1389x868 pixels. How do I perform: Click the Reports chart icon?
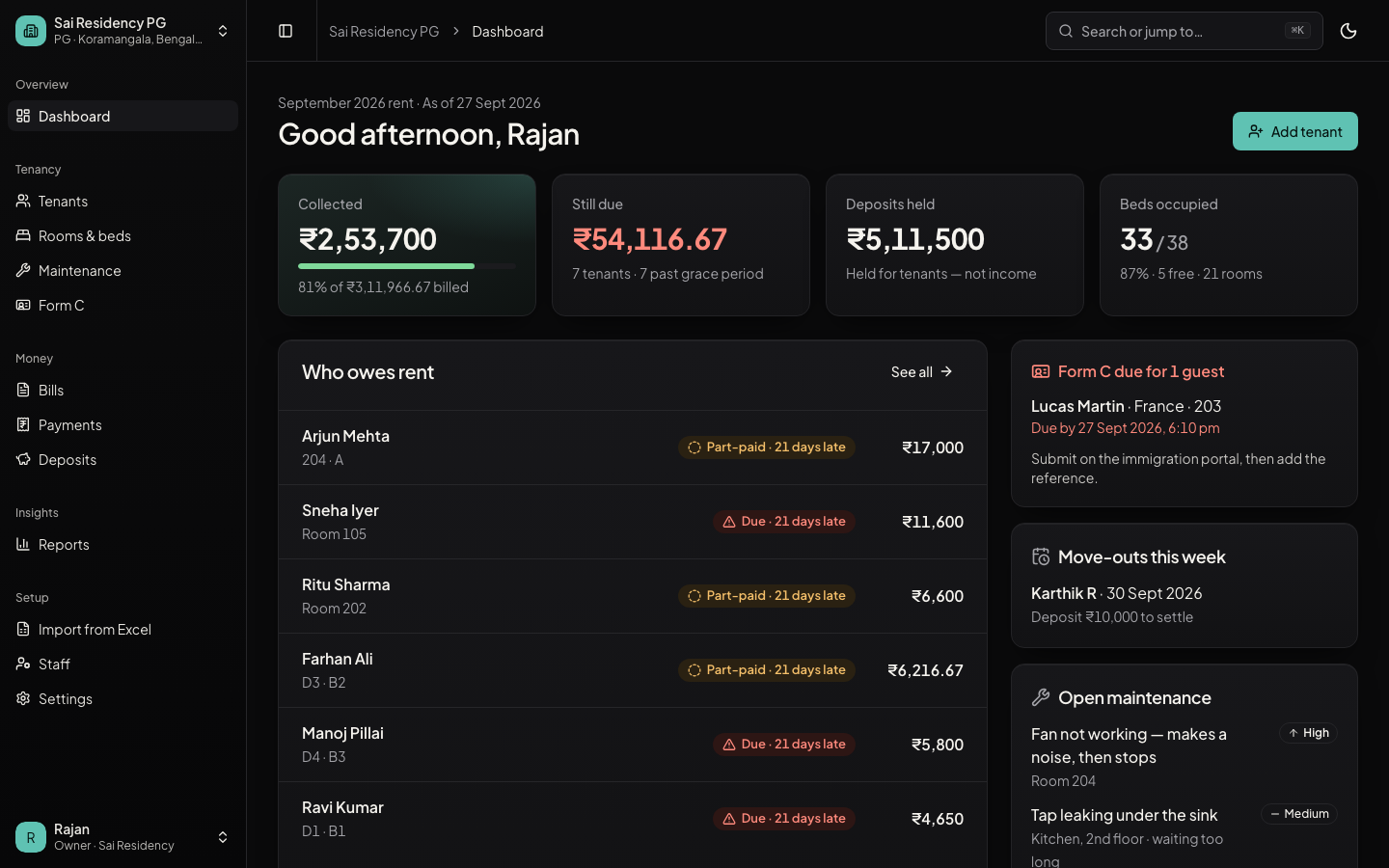(x=23, y=544)
